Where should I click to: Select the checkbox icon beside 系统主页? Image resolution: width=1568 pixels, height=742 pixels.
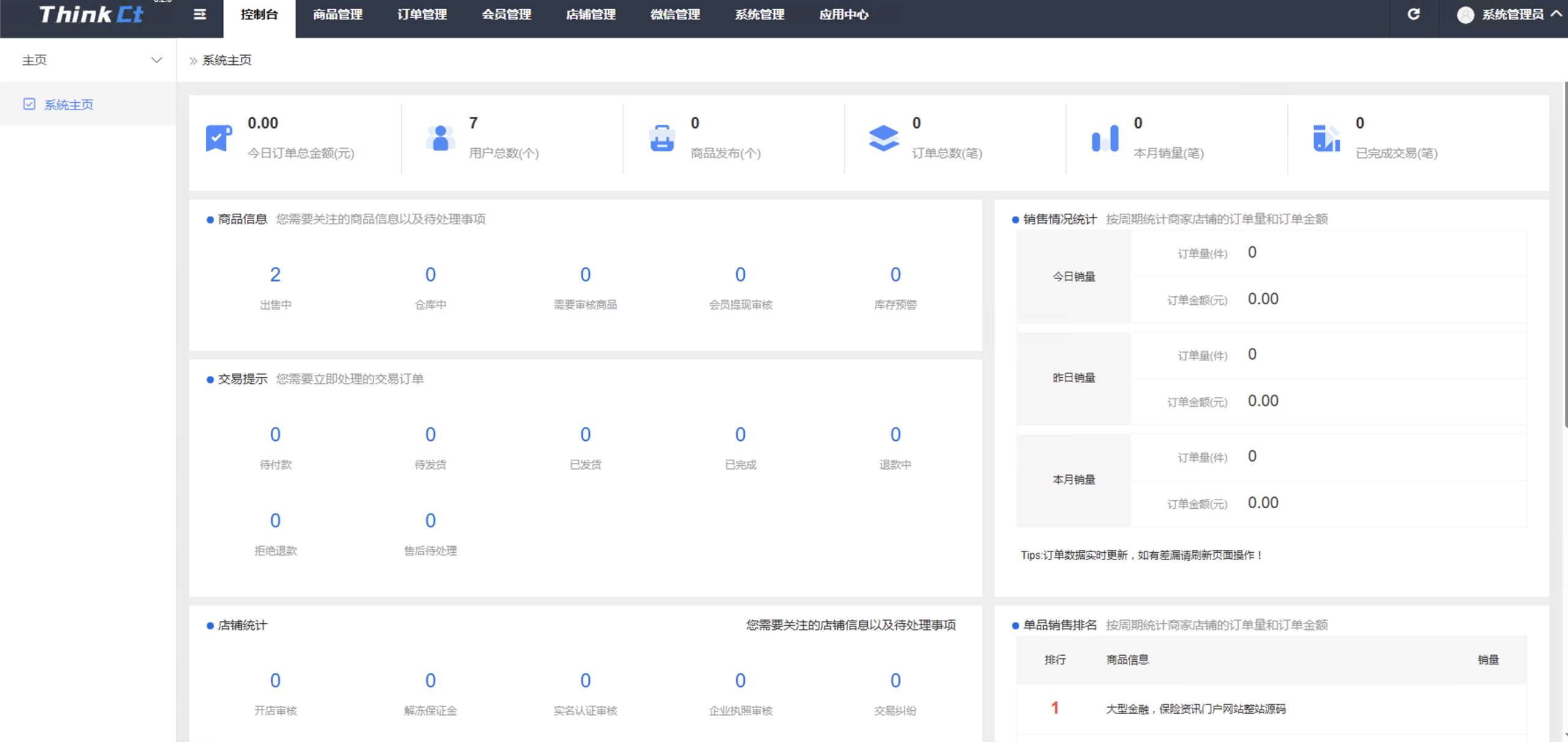point(29,104)
